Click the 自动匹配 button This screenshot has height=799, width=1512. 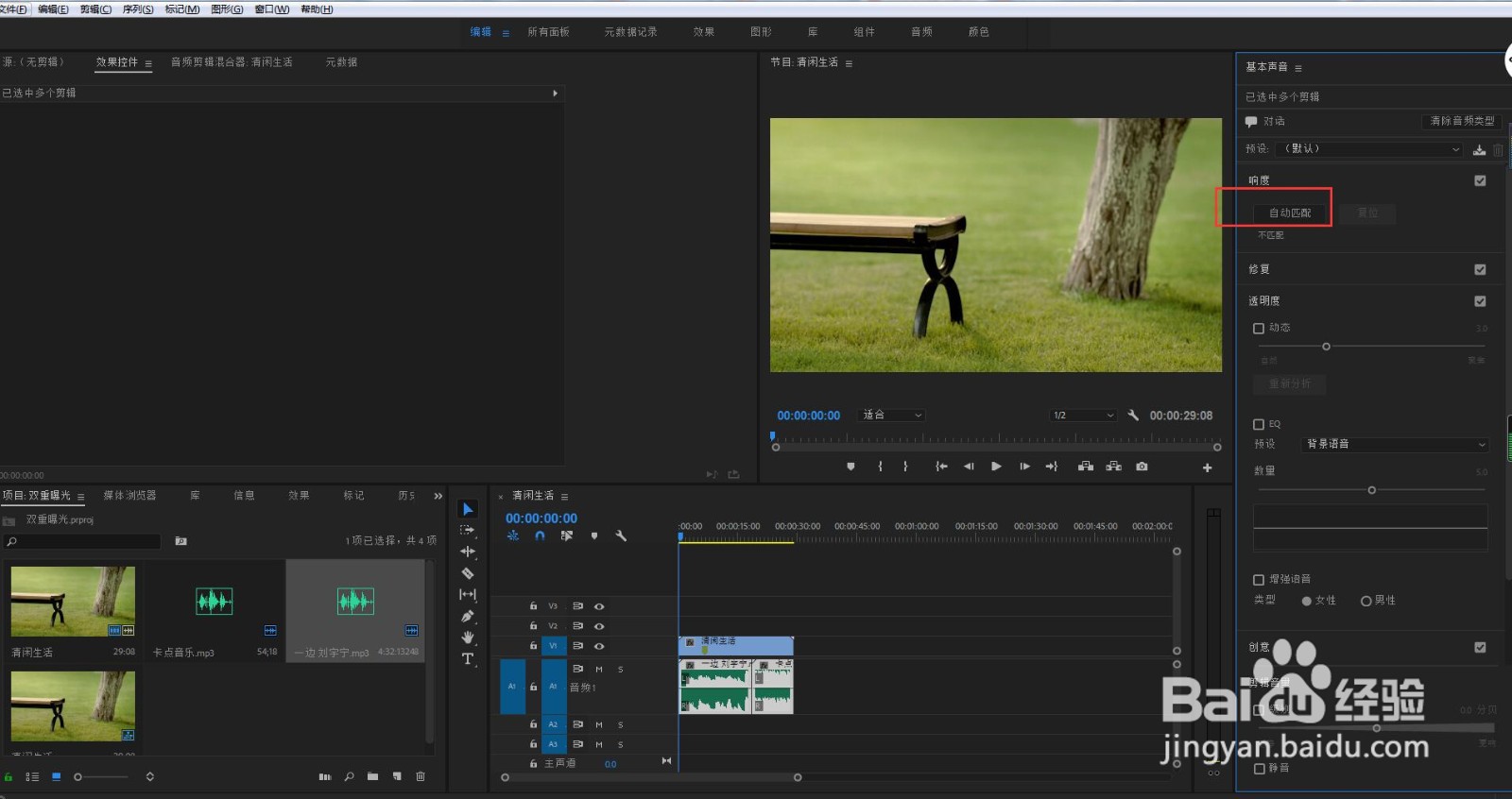point(1290,213)
